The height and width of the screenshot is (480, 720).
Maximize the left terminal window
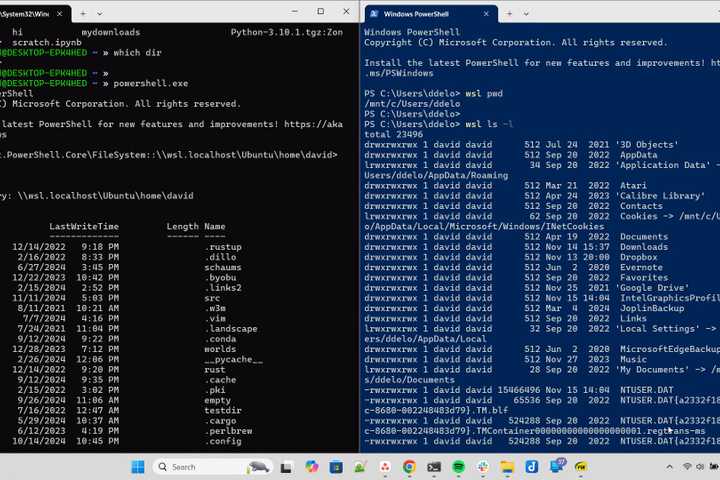[x=321, y=11]
